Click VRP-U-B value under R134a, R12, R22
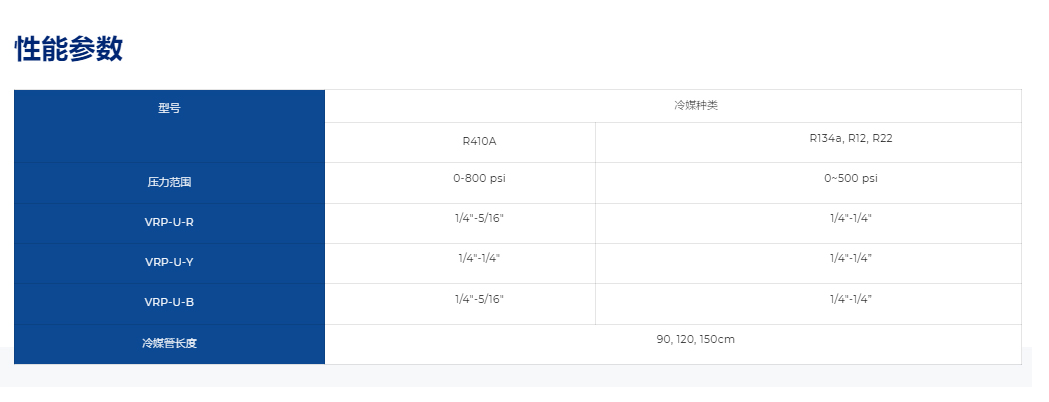This screenshot has height=402, width=1049. click(850, 298)
